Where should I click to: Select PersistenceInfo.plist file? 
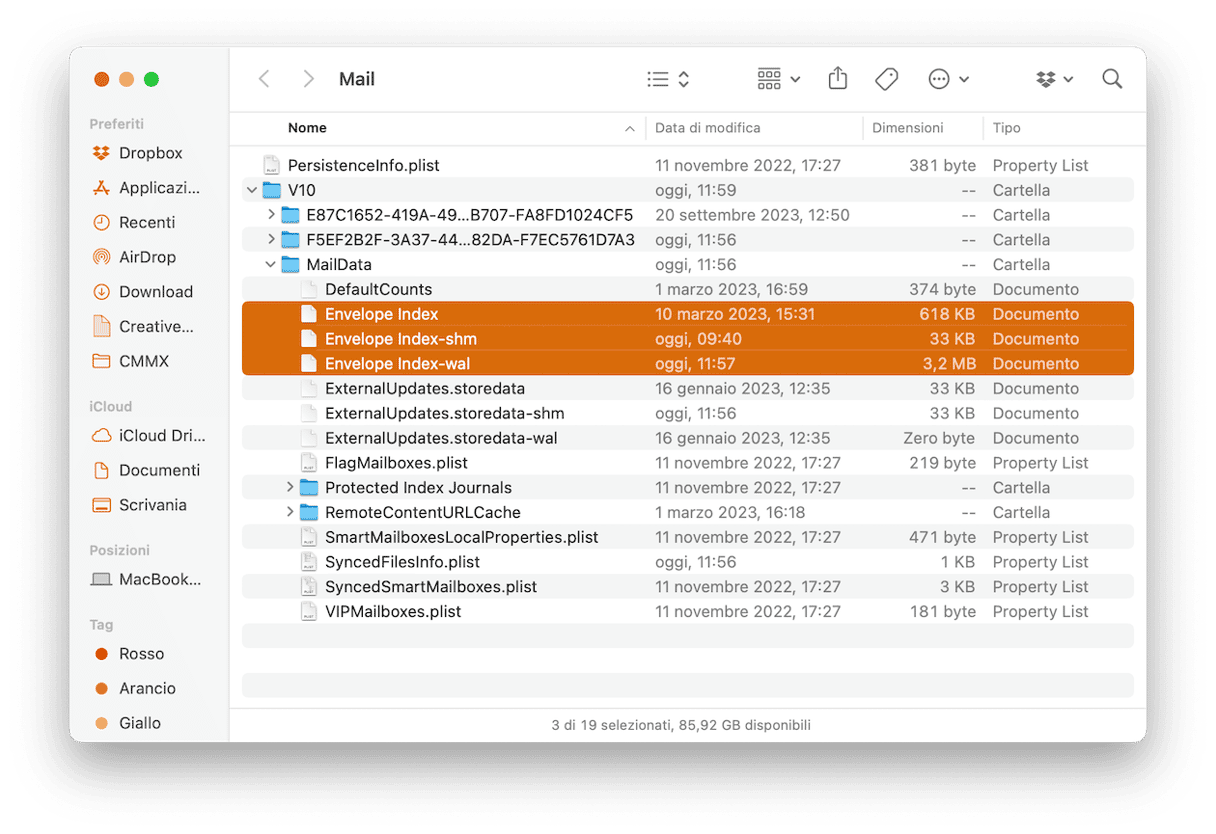coord(688,165)
